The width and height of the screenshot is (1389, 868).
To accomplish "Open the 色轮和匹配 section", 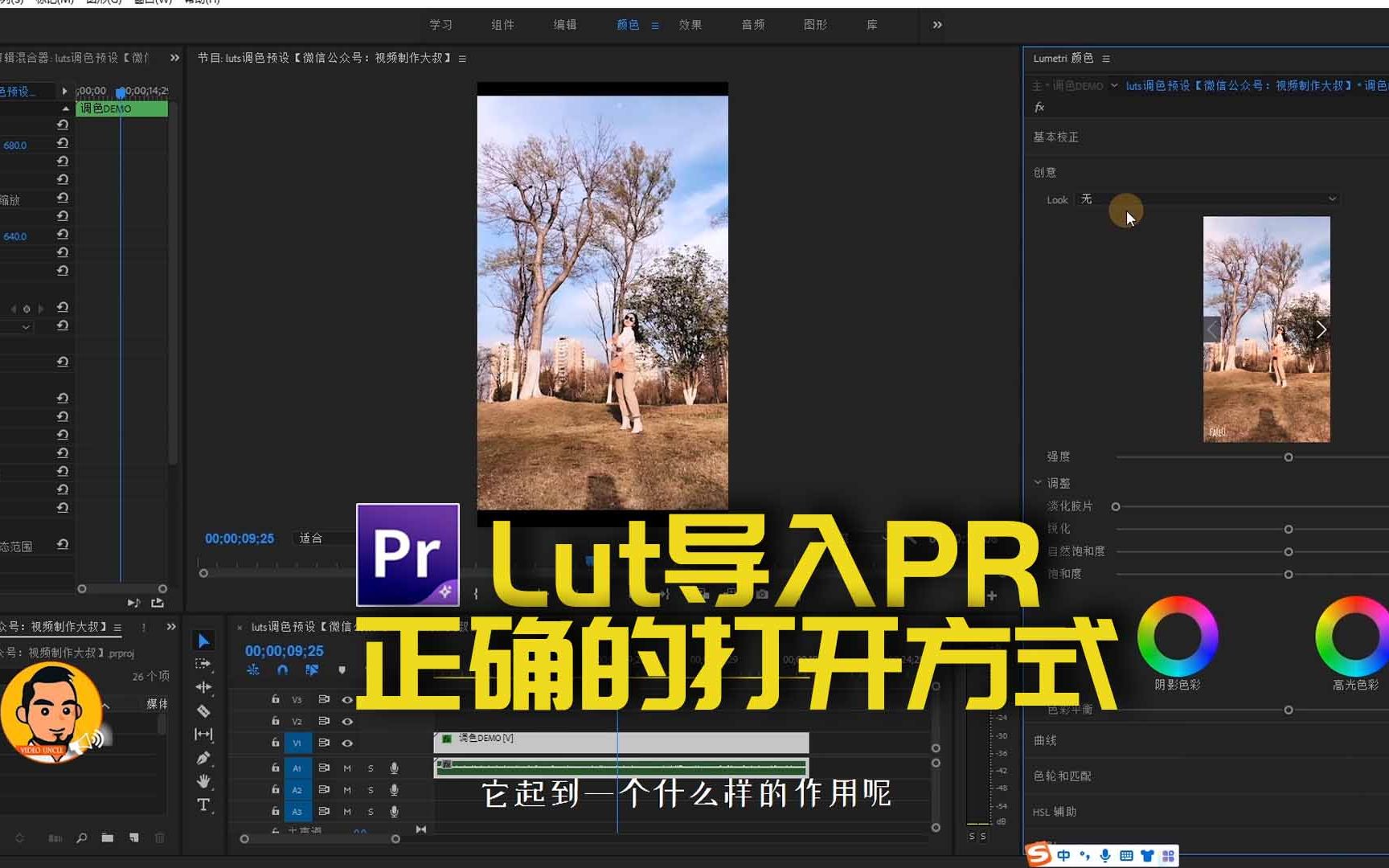I will pos(1062,776).
